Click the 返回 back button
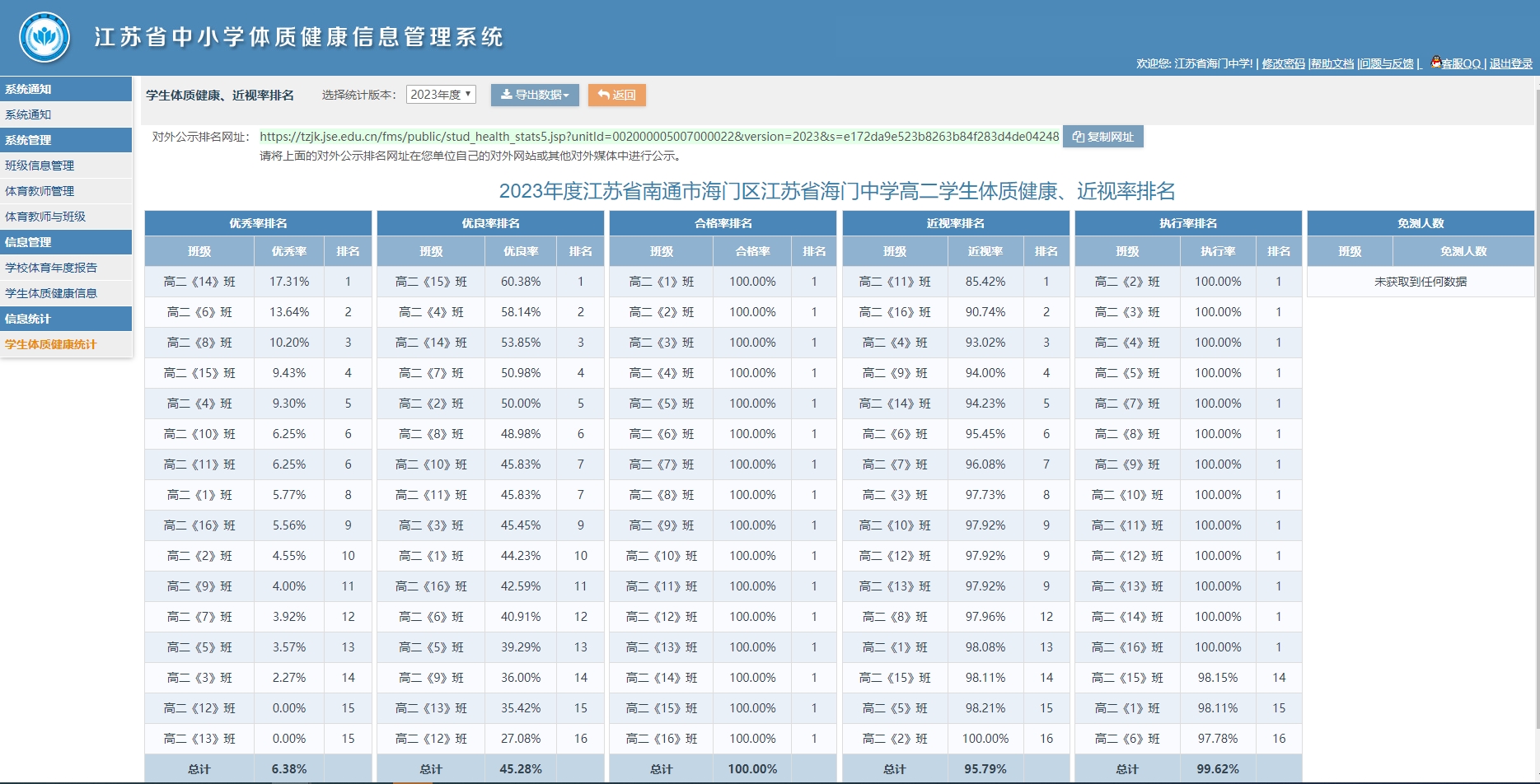The width and height of the screenshot is (1540, 784). (x=617, y=95)
